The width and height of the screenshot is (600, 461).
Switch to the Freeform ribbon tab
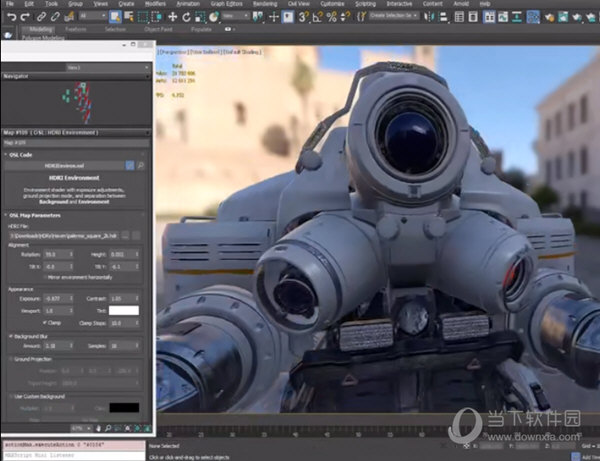click(75, 29)
